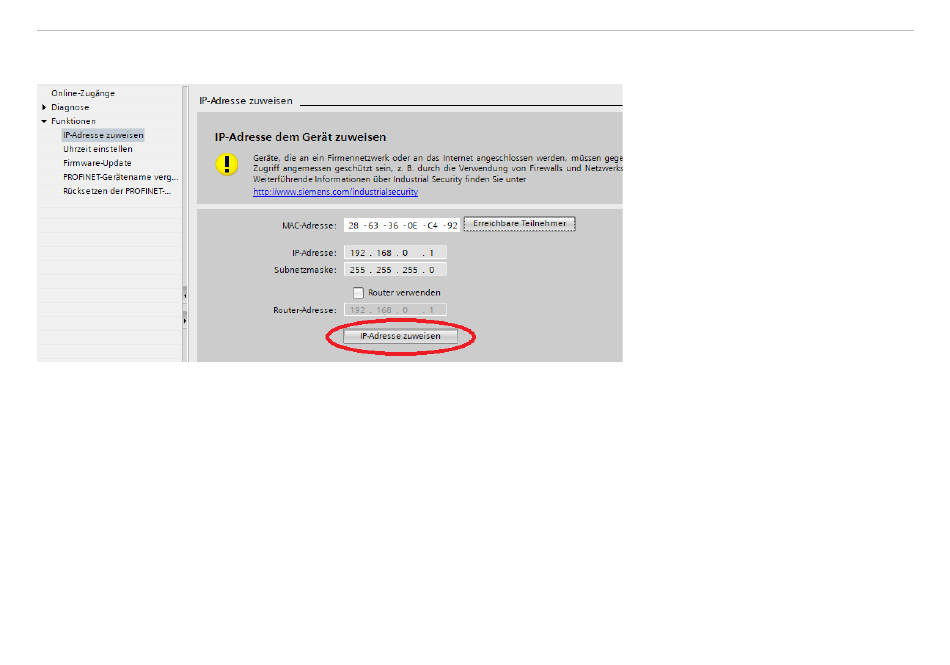Image resolution: width=950 pixels, height=665 pixels.
Task: Click the Router verwenden label text
Action: pos(404,293)
